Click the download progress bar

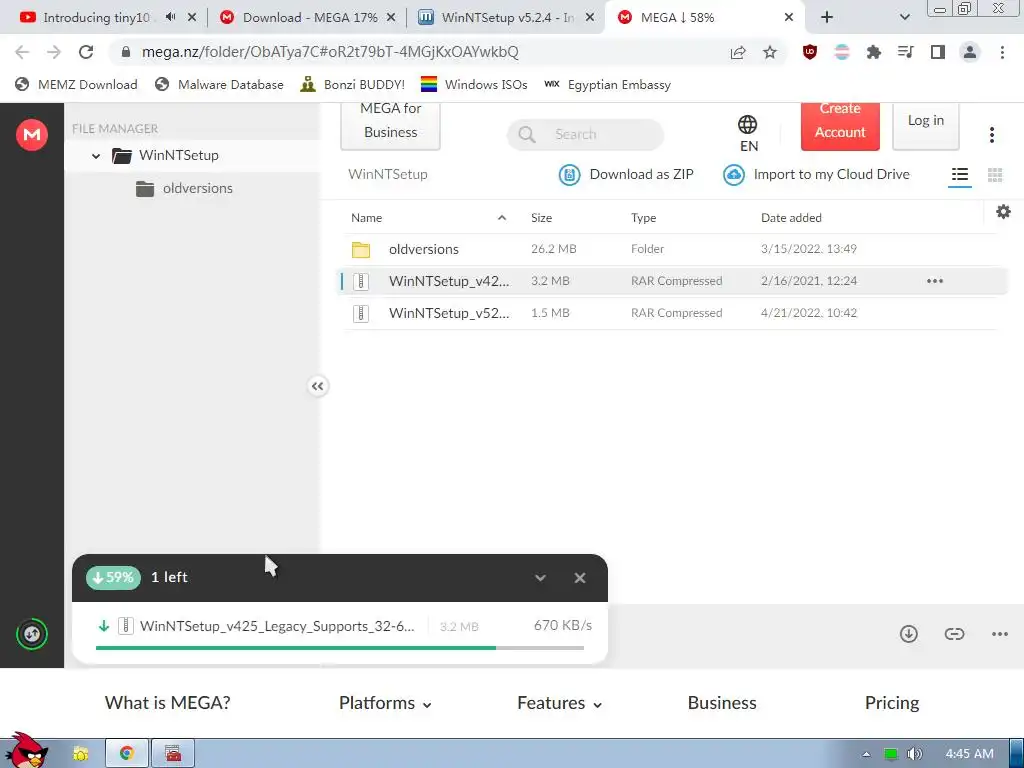[x=340, y=648]
